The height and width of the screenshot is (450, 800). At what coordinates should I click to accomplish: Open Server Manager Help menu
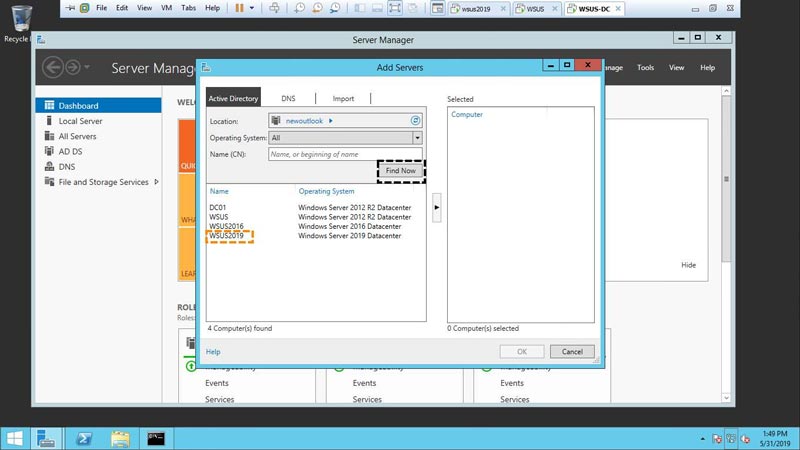click(x=707, y=67)
